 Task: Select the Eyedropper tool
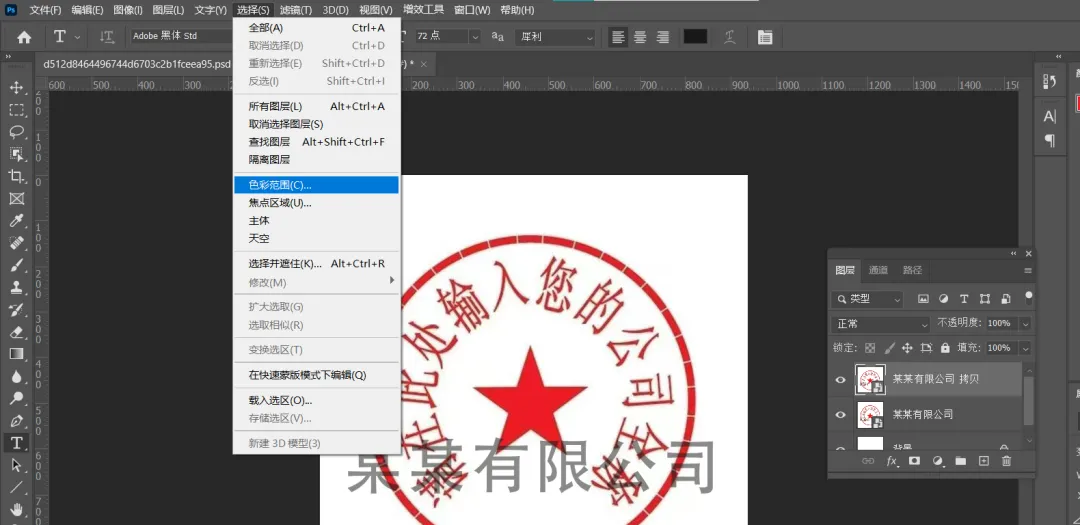coord(17,220)
